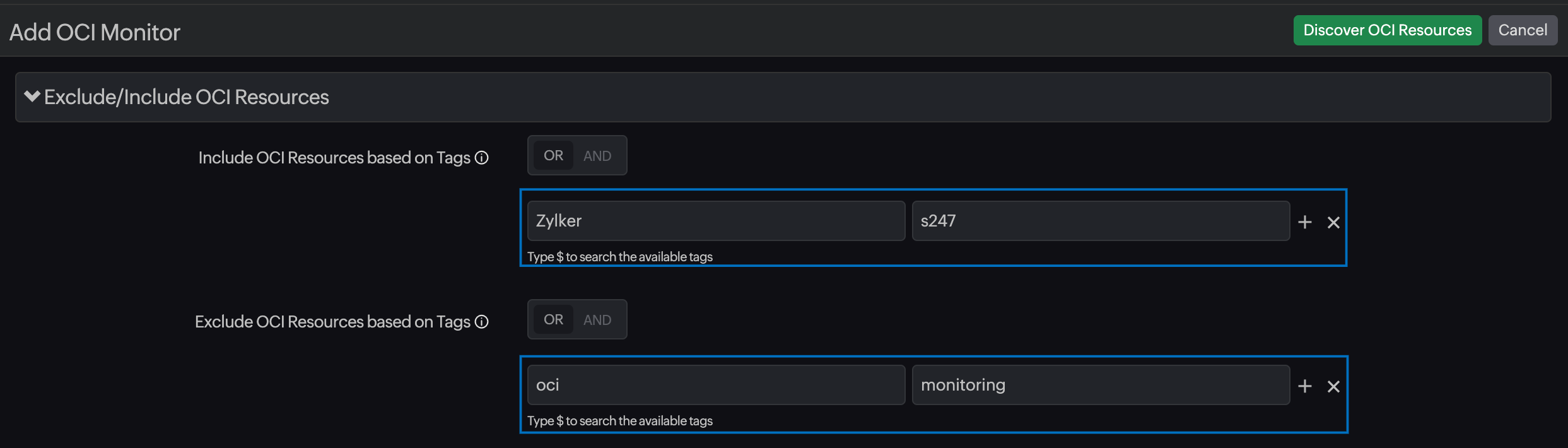View info about Exclude OCI Resources tags
This screenshot has height=448, width=1568.
click(482, 322)
